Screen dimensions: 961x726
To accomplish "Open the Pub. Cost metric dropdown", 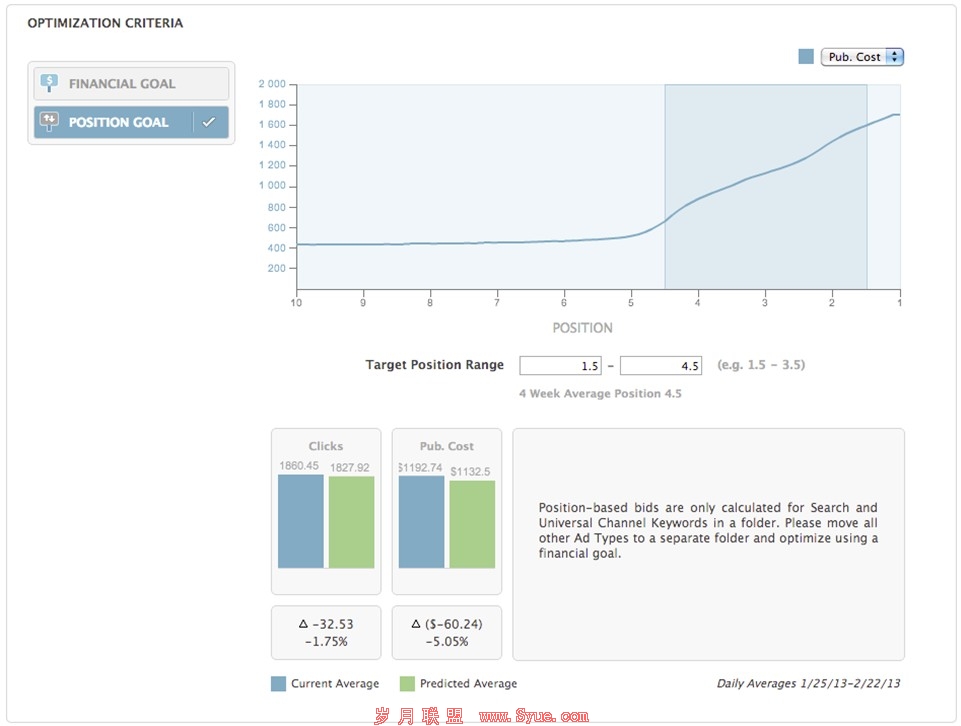I will [x=861, y=57].
